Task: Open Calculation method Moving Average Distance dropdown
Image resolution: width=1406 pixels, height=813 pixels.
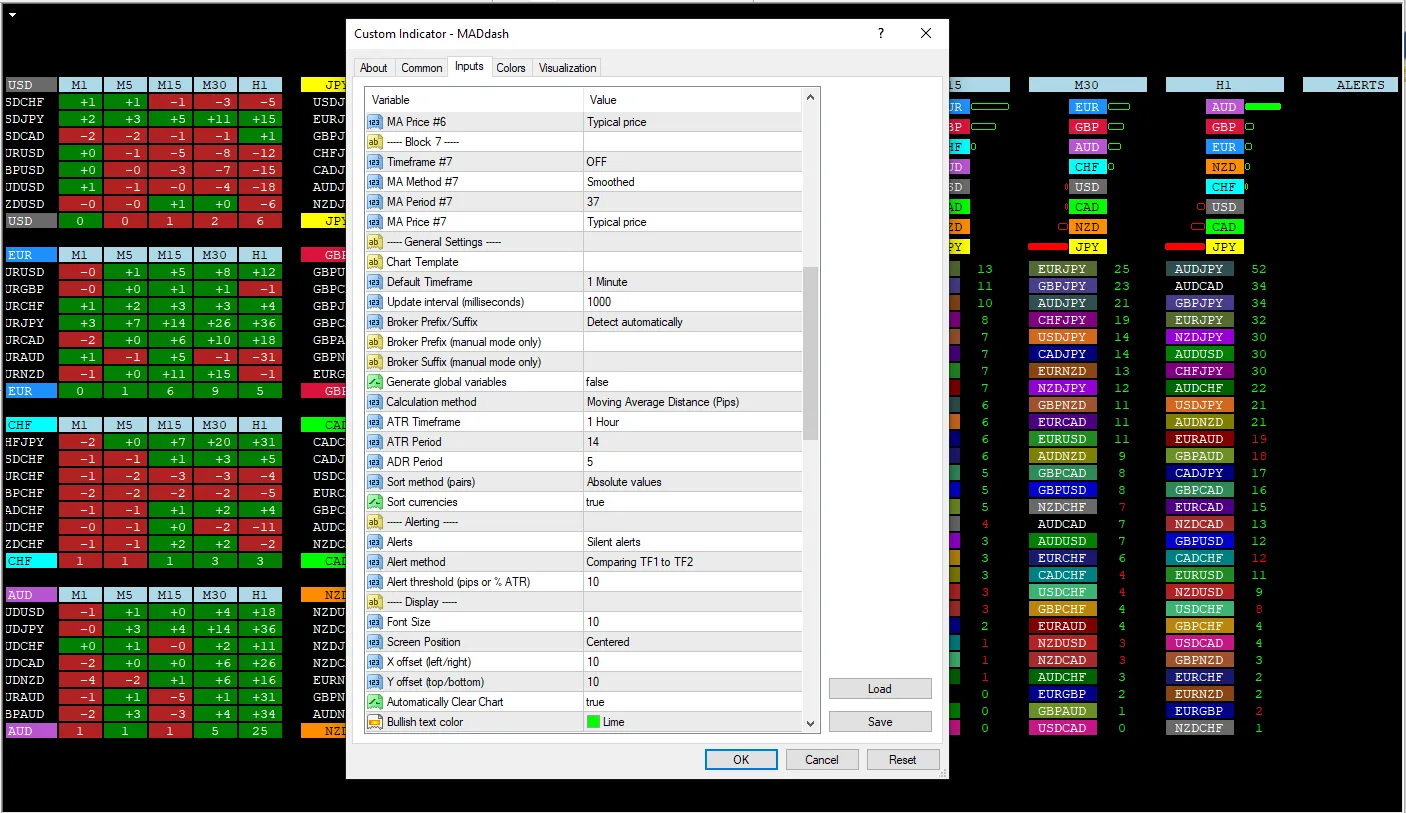Action: click(692, 402)
